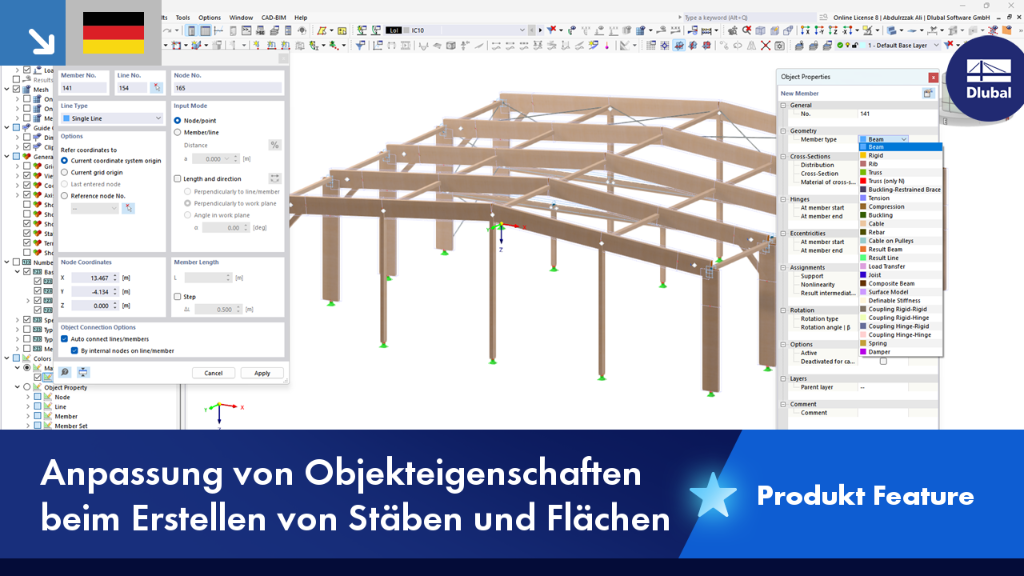
Task: Click the X node coordinate field
Action: [x=95, y=278]
